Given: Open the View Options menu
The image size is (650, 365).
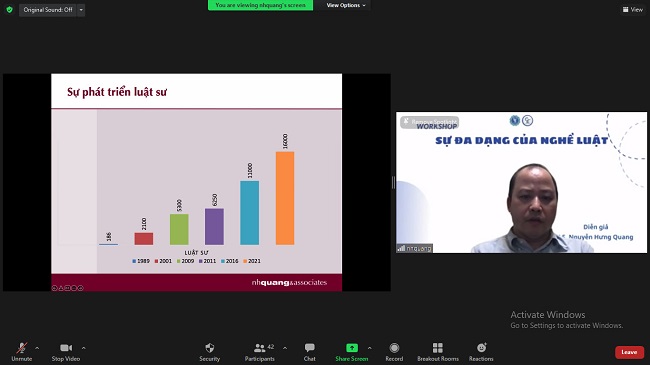Looking at the screenshot, I should pos(346,5).
